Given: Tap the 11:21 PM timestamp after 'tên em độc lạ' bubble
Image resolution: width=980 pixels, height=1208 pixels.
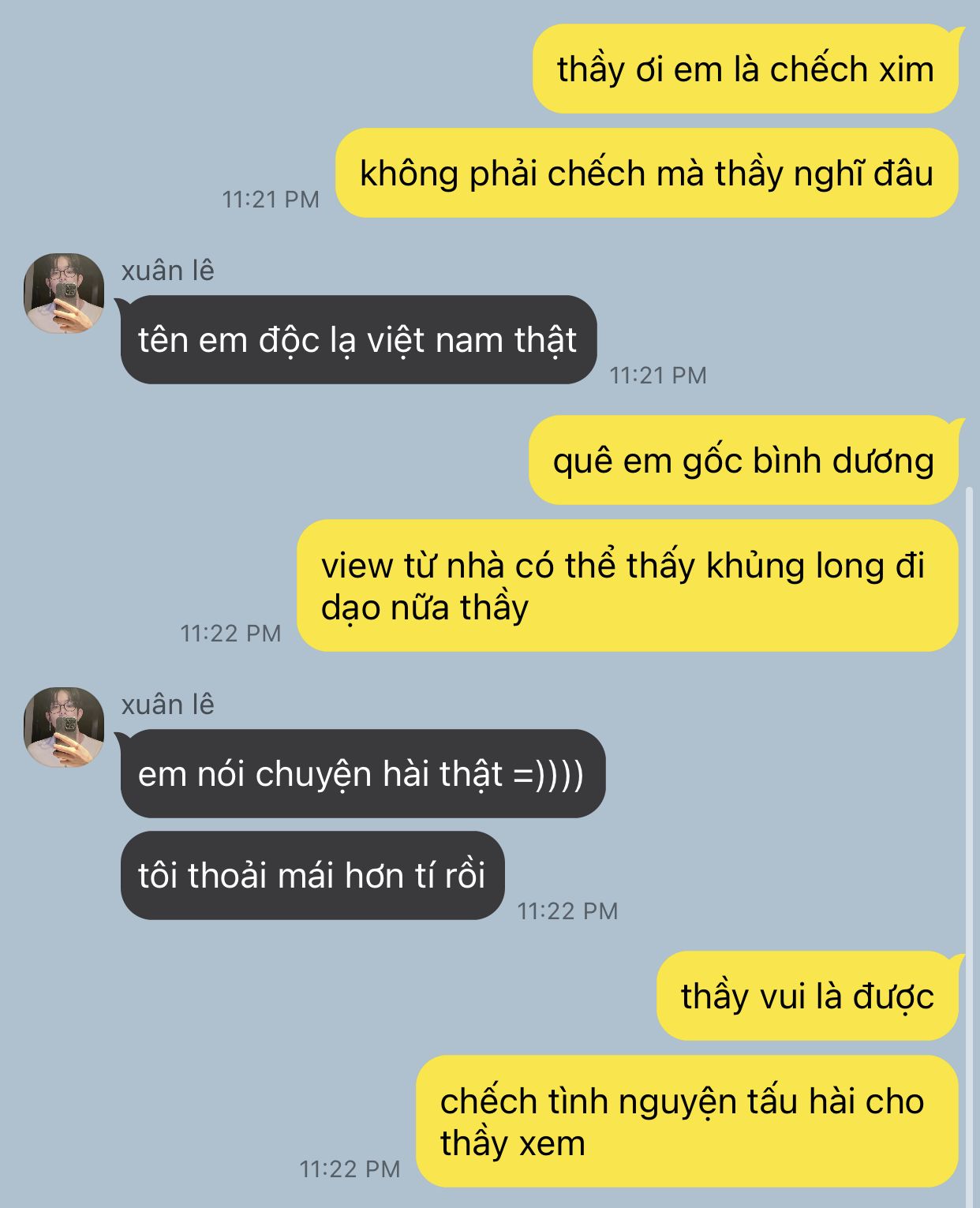Looking at the screenshot, I should point(658,376).
